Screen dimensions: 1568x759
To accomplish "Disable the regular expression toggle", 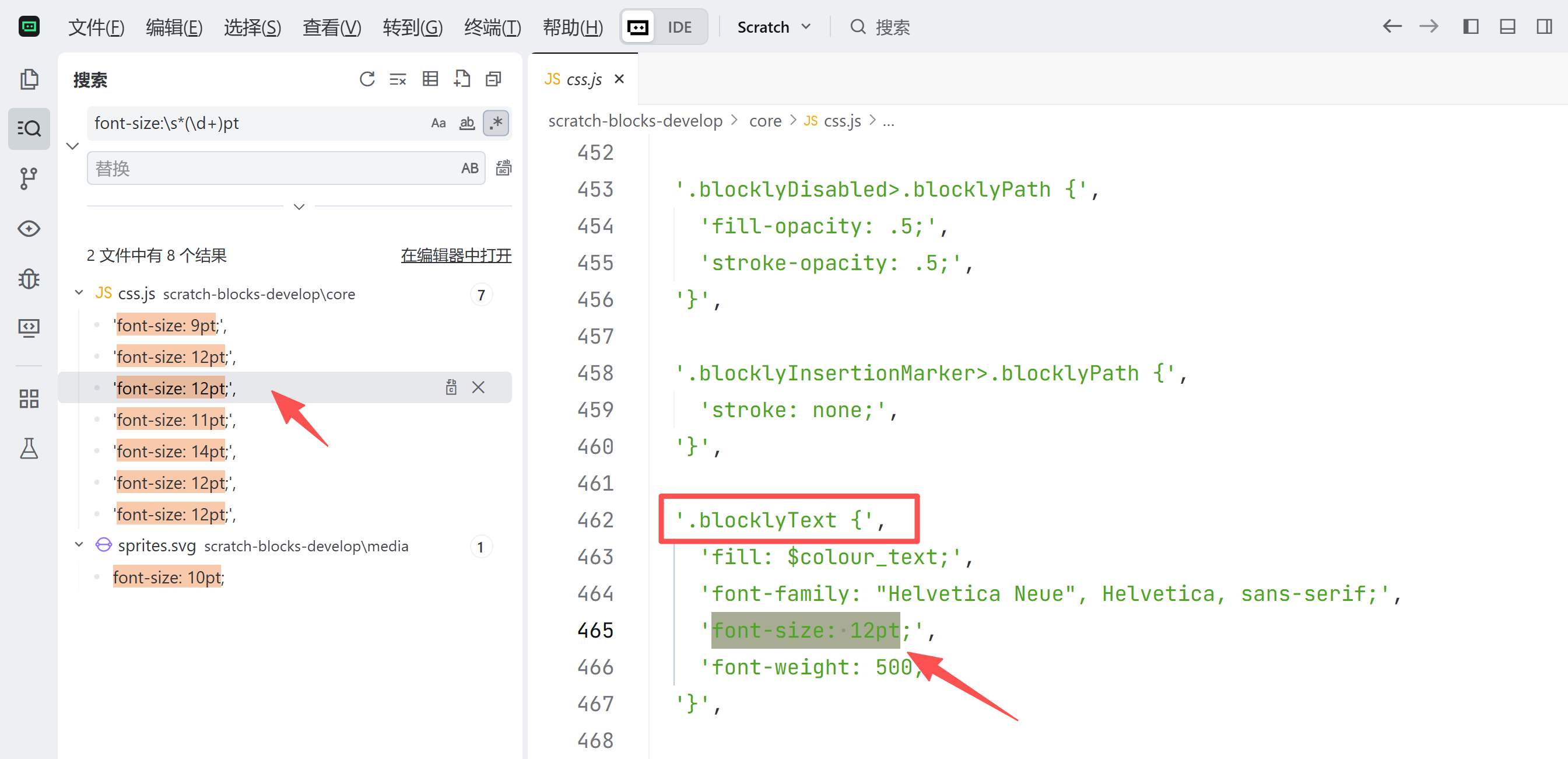I will coord(496,123).
